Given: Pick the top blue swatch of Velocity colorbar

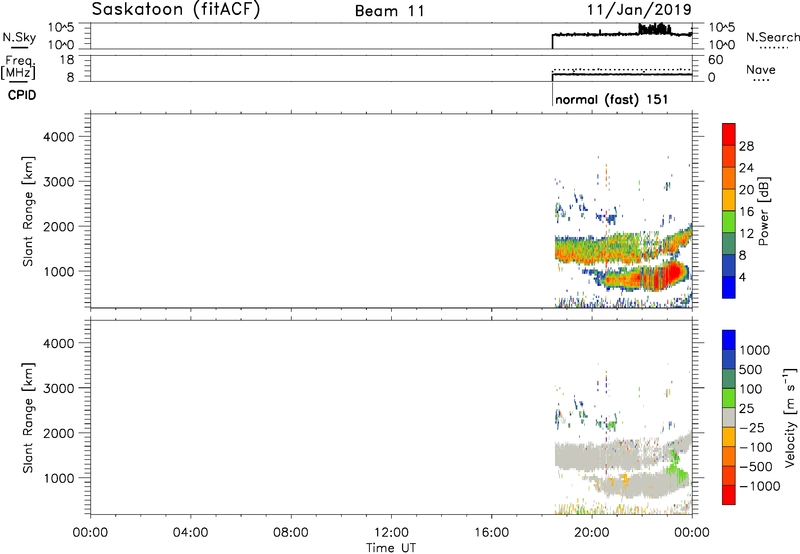Looking at the screenshot, I should point(729,340).
